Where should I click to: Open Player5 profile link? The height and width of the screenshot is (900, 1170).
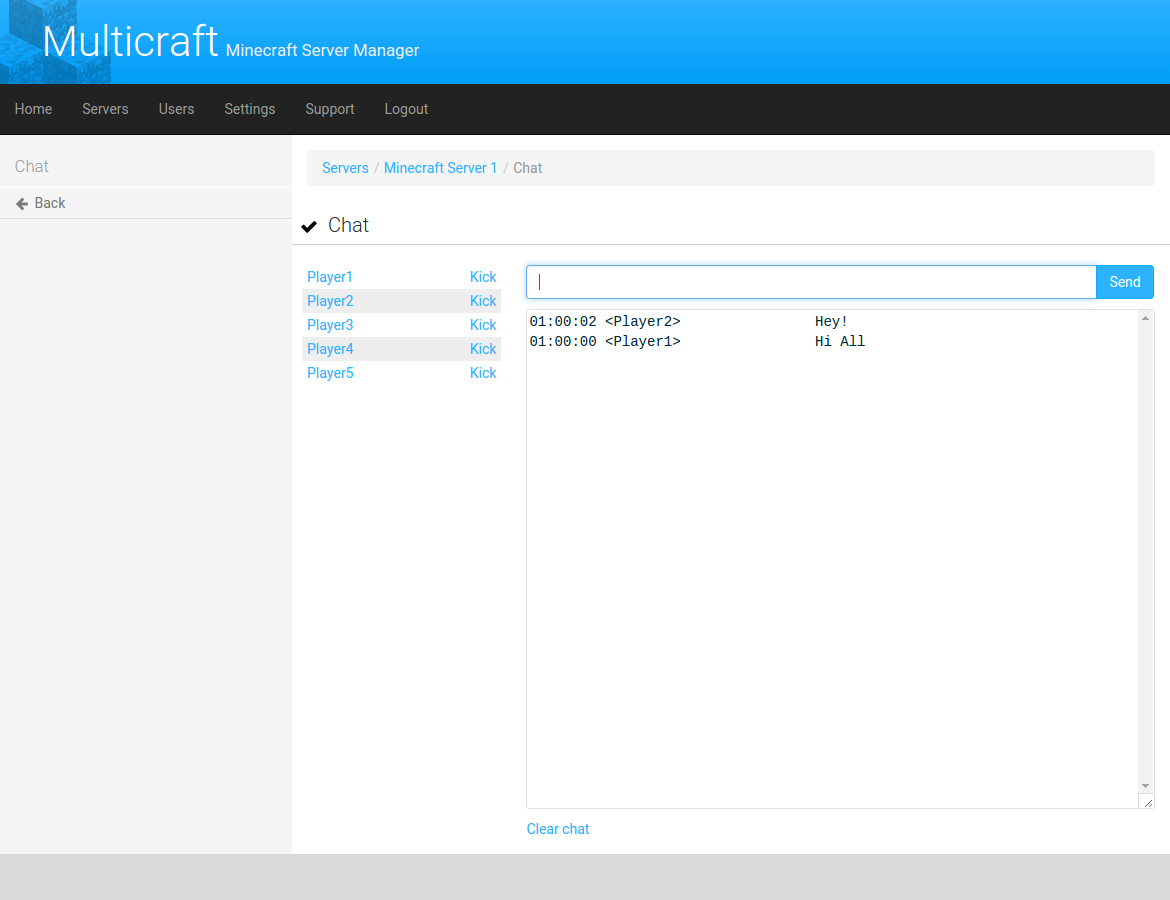331,372
